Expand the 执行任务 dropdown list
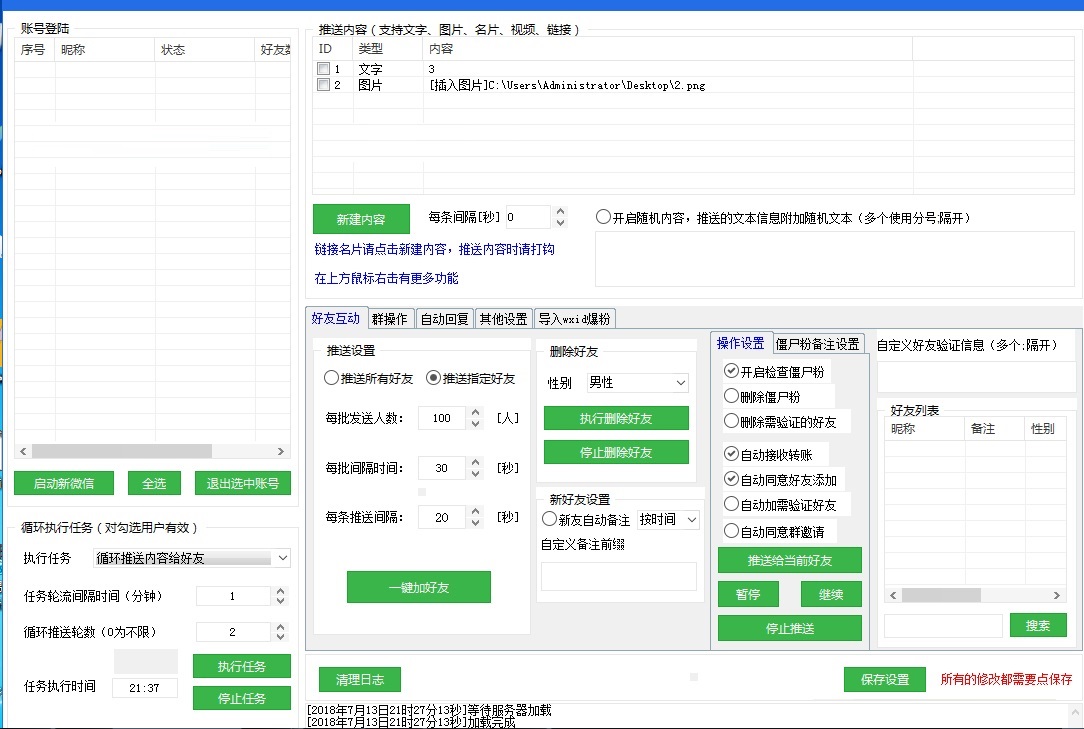The image size is (1084, 729). tap(191, 558)
